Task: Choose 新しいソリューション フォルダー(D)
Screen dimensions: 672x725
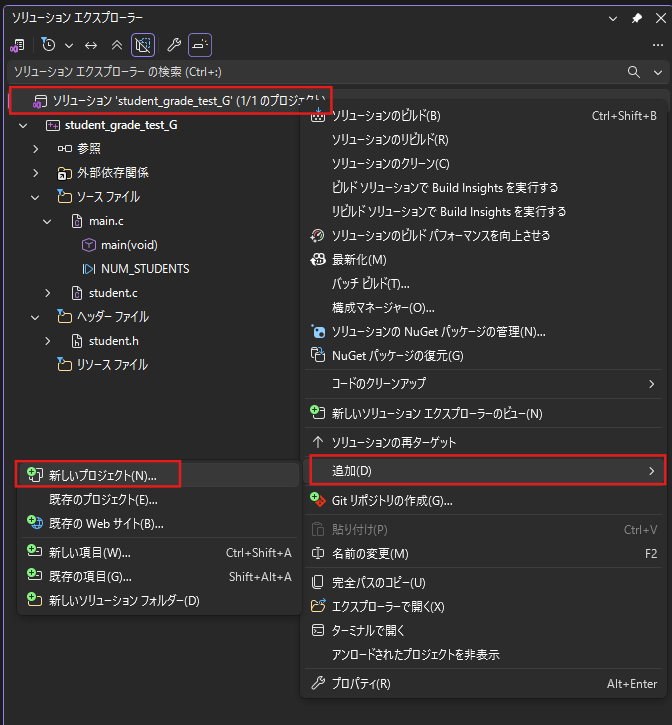Action: pos(159,601)
